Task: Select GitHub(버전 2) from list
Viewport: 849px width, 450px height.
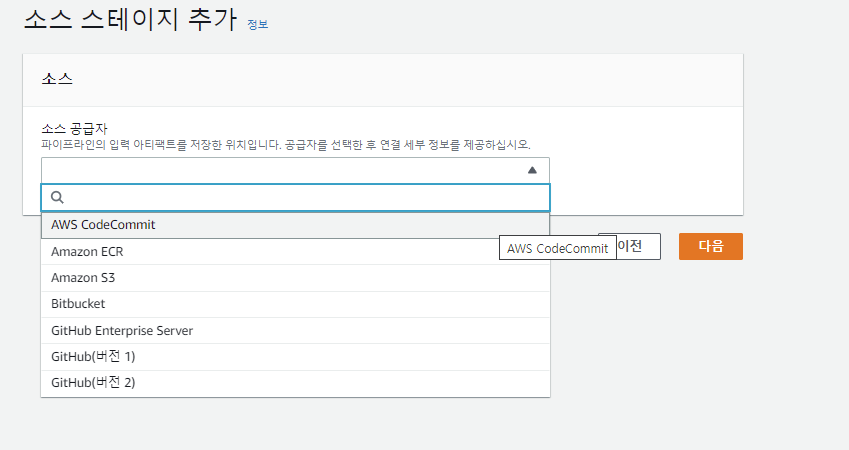Action: pos(296,383)
